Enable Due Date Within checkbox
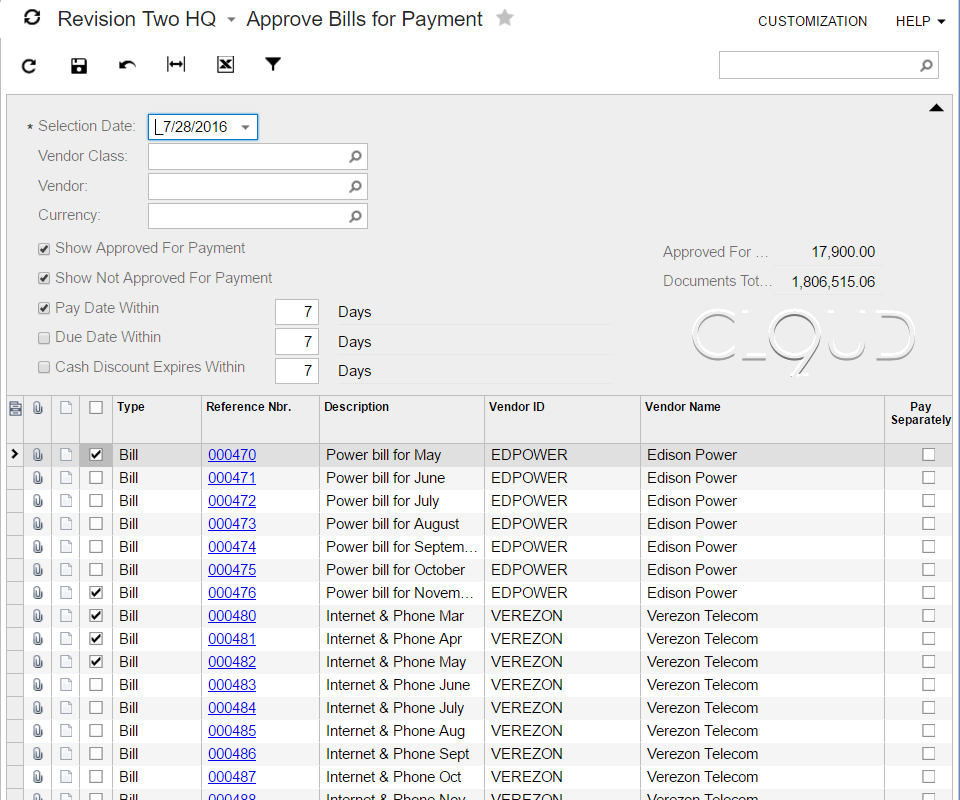Viewport: 960px width, 800px height. (x=43, y=338)
